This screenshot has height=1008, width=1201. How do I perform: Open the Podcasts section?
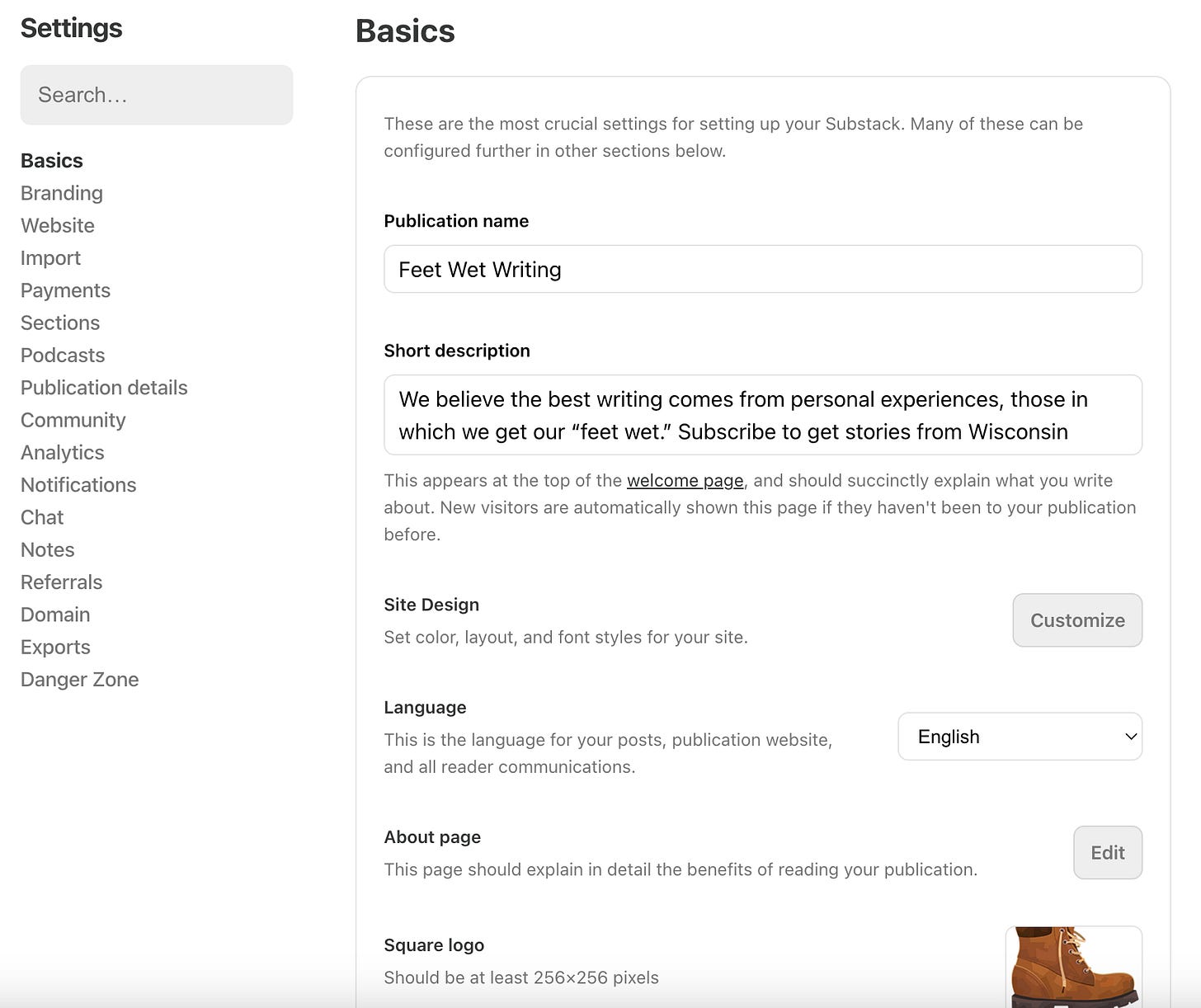coord(62,355)
